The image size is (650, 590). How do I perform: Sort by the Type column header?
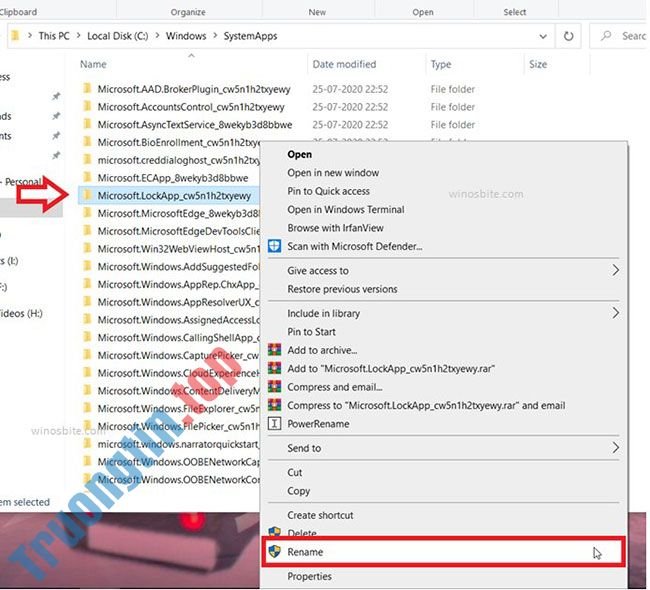tap(441, 64)
